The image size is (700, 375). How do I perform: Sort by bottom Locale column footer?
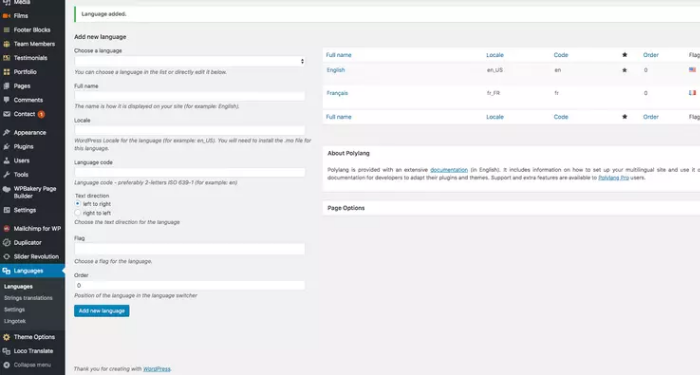495,117
